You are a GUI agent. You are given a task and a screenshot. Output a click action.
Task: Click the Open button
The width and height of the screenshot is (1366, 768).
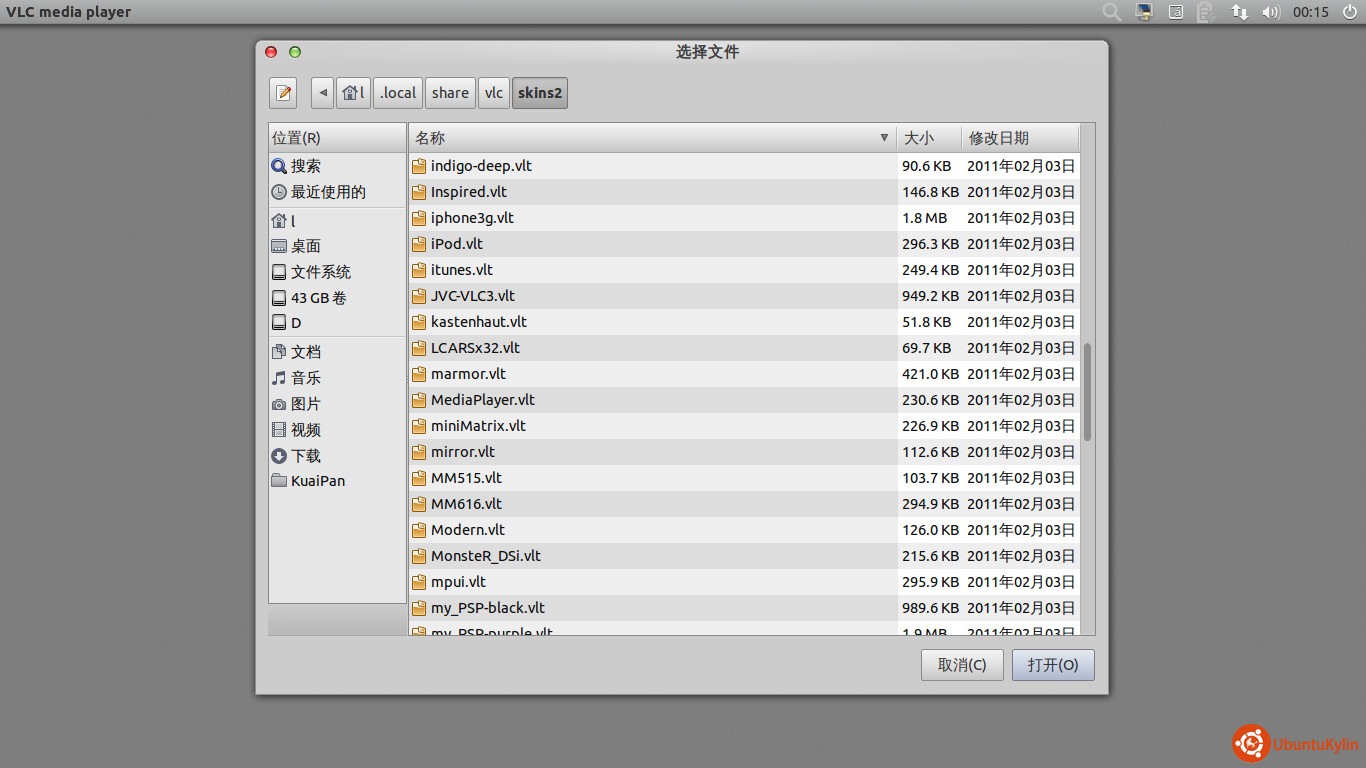pyautogui.click(x=1053, y=665)
